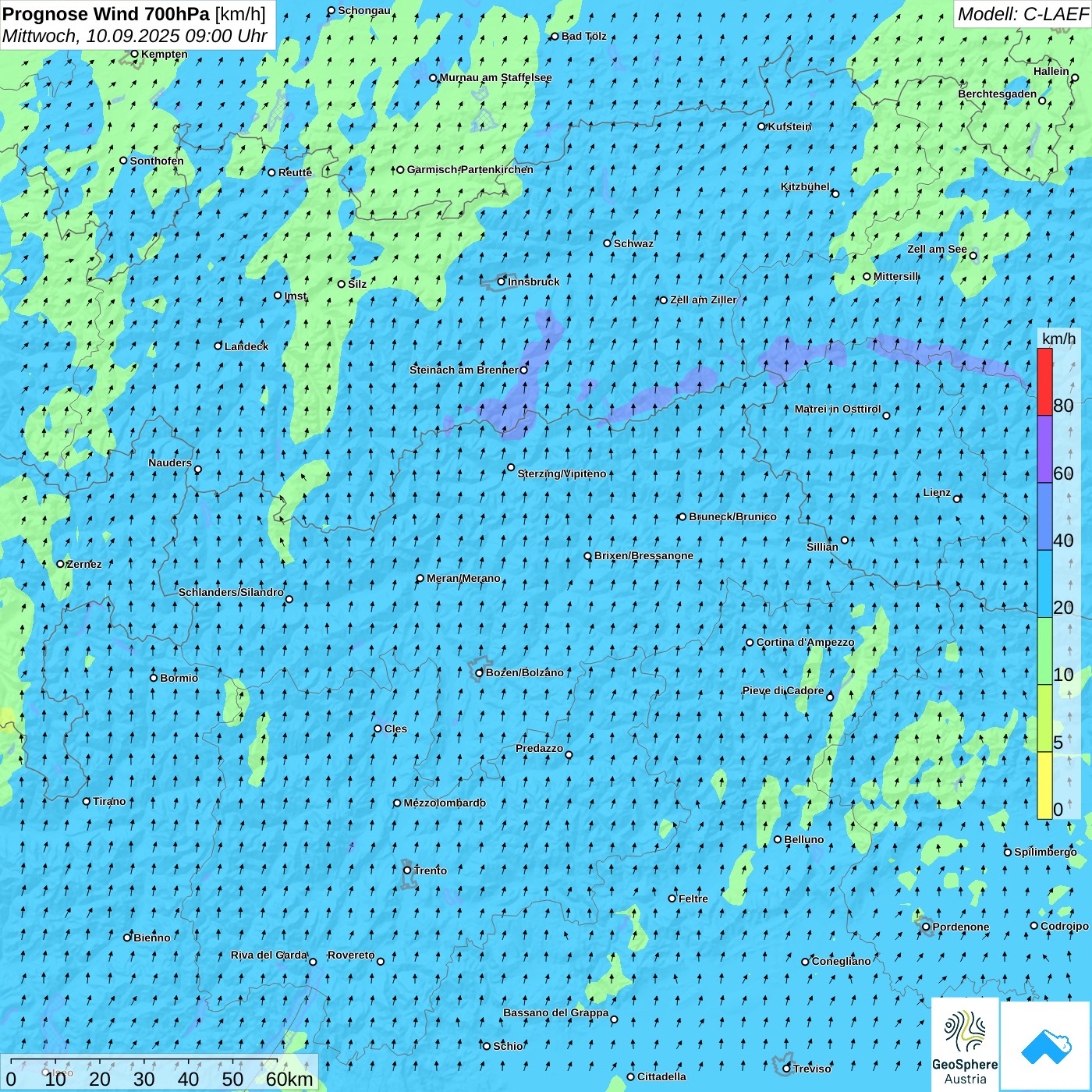Image resolution: width=1092 pixels, height=1092 pixels.
Task: Click the Meran/Merano location marker
Action: tap(420, 578)
